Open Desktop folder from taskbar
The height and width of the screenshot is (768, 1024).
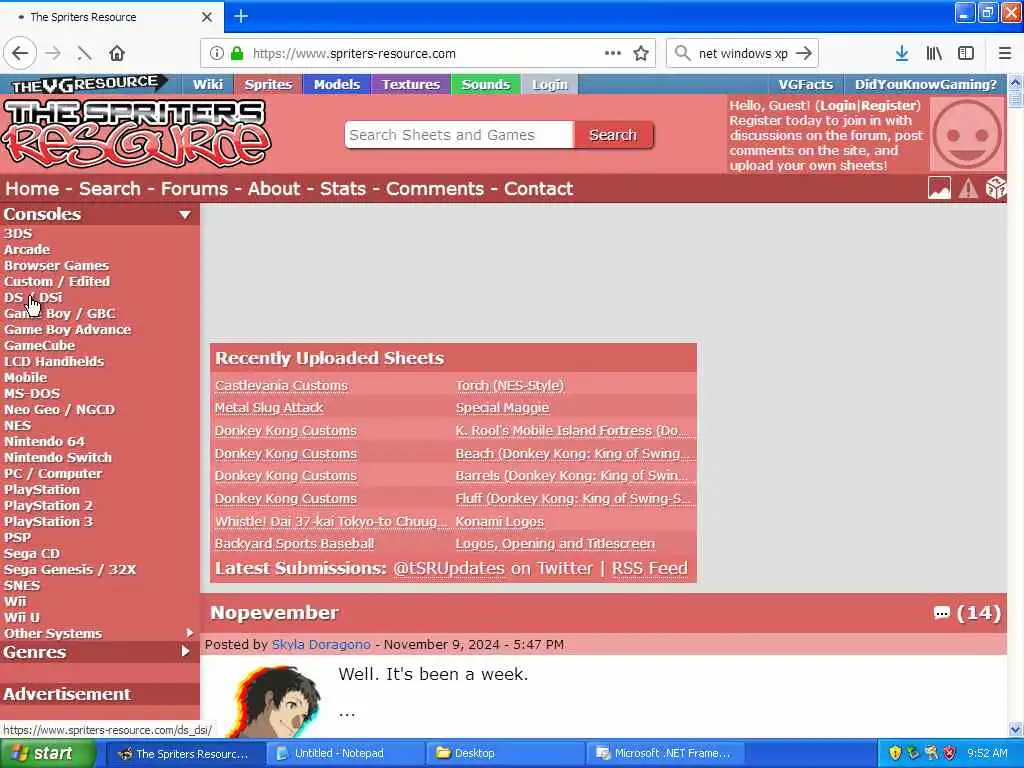pyautogui.click(x=505, y=753)
